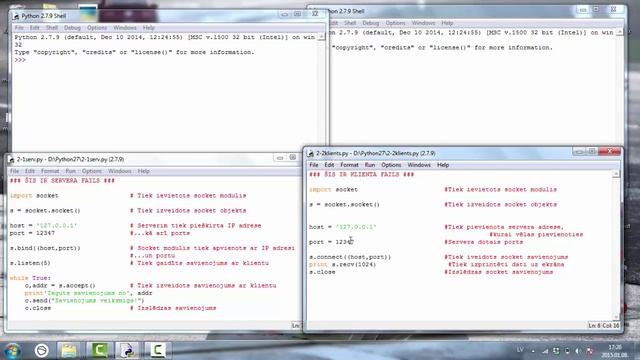Click 's.listen(5)' line in server file
Image resolution: width=640 pixels, height=360 pixels.
click(x=30, y=263)
